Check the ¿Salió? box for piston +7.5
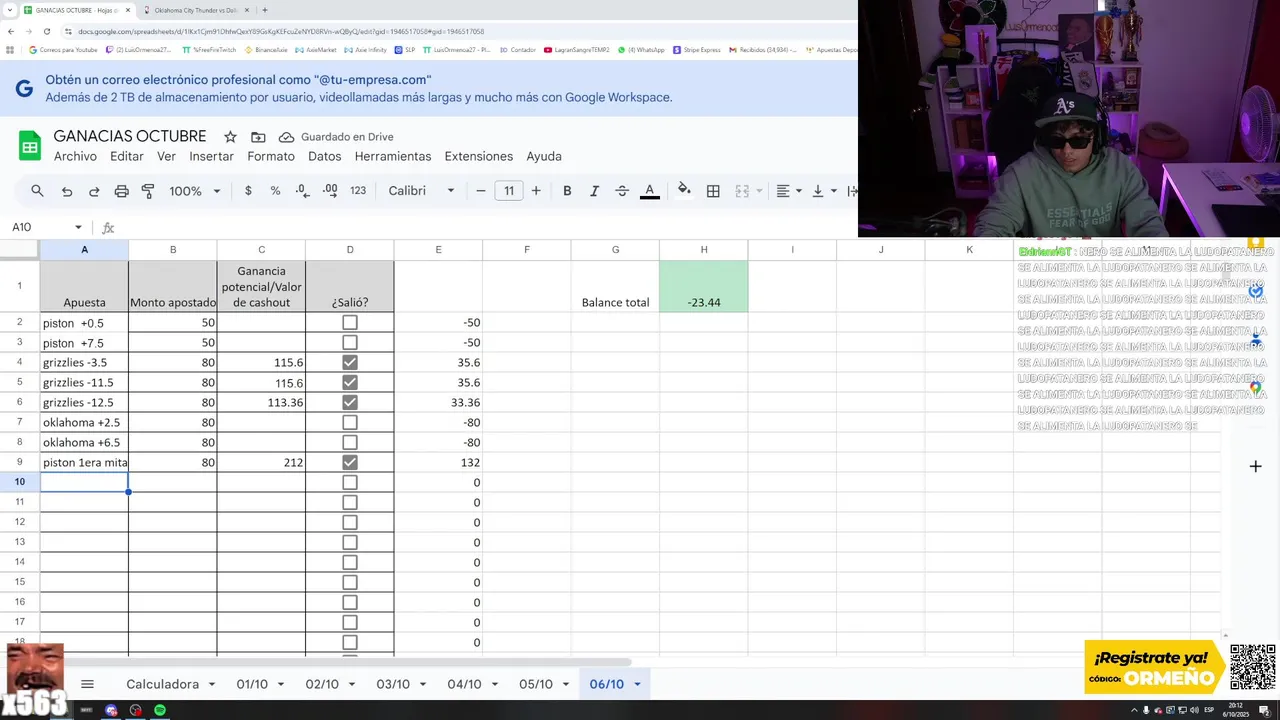 [350, 343]
